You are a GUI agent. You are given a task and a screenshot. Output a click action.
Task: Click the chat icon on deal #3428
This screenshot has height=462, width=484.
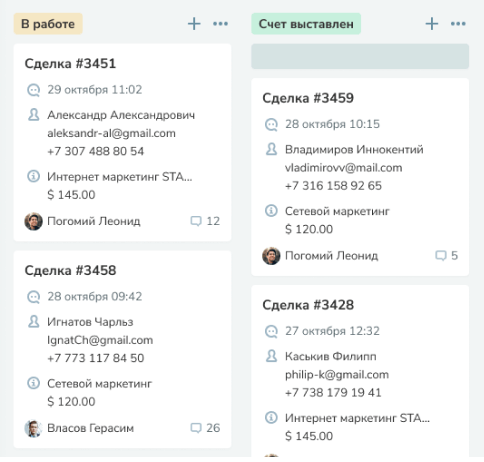click(x=271, y=331)
